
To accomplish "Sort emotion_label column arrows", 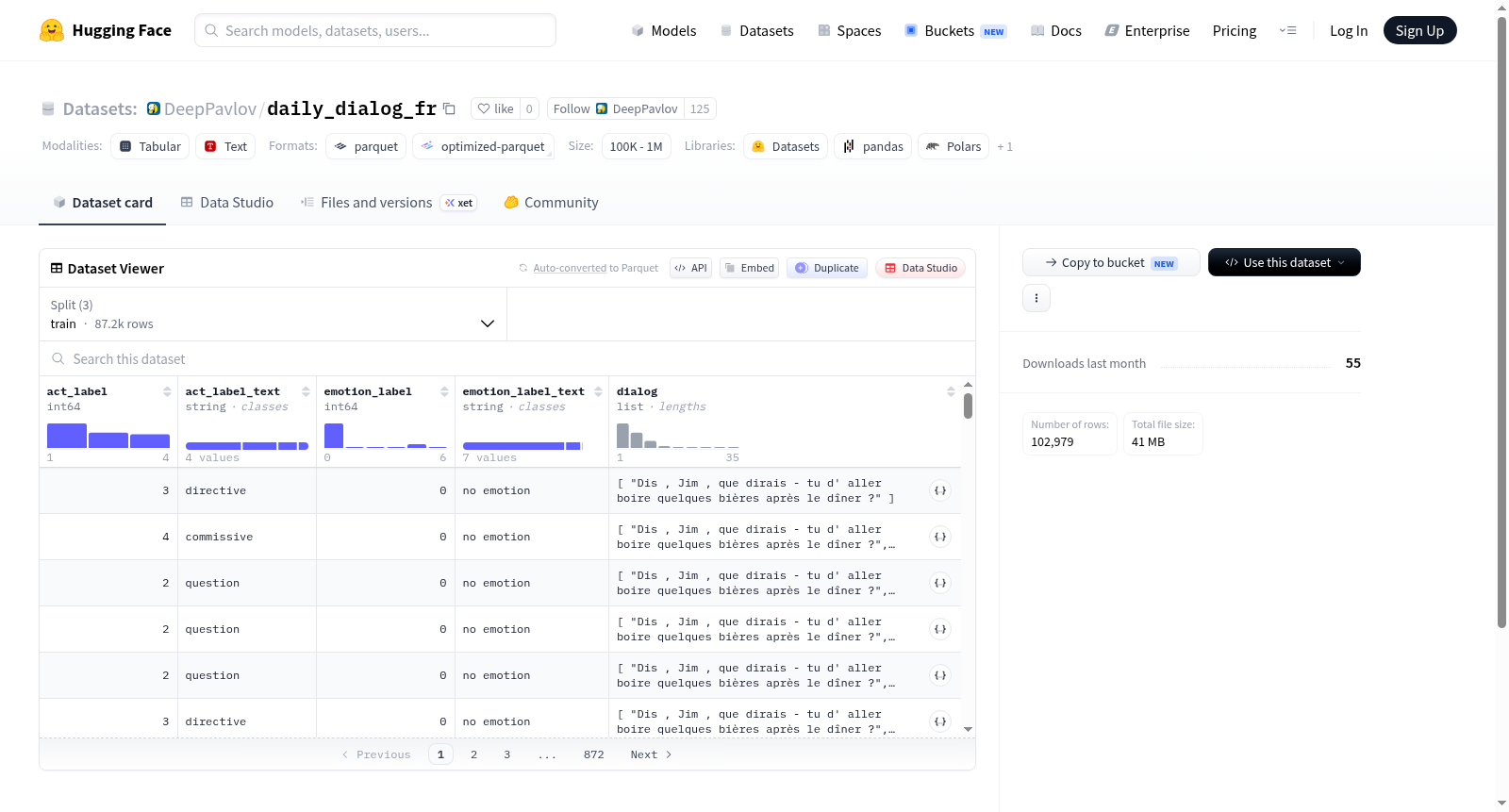I will pyautogui.click(x=444, y=391).
